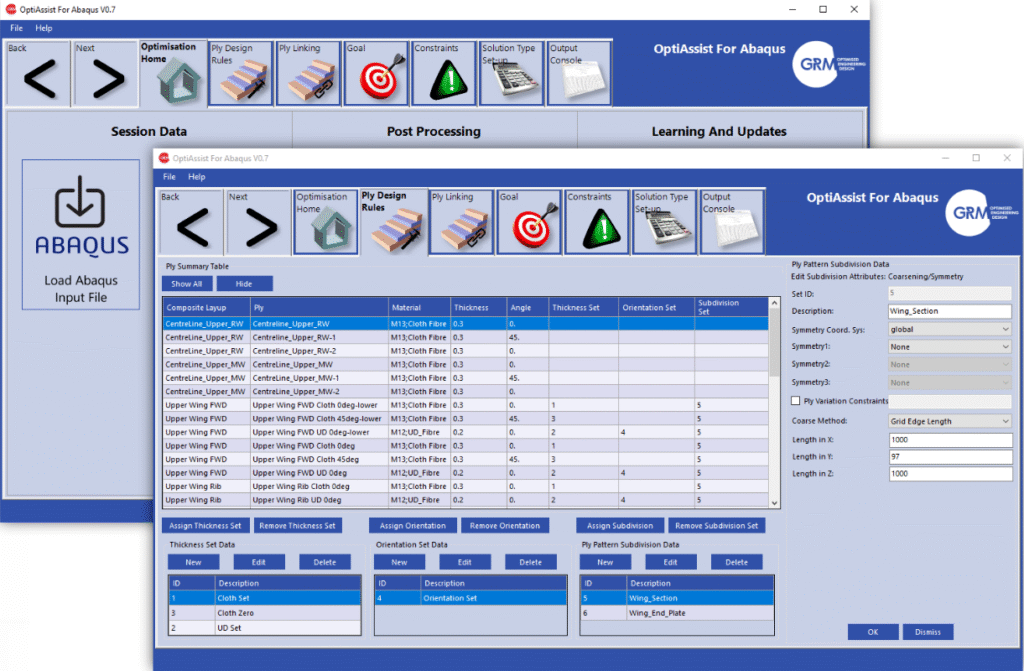Click the ply table vertical scrollbar
The height and width of the screenshot is (671, 1024).
coord(775,403)
